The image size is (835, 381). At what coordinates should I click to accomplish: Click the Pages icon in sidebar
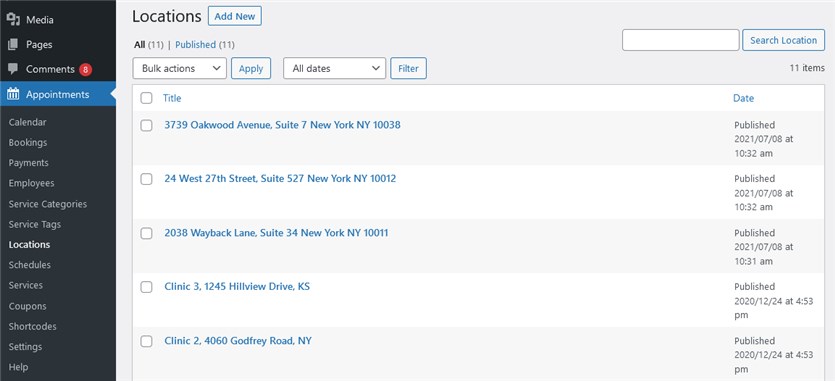(x=13, y=45)
